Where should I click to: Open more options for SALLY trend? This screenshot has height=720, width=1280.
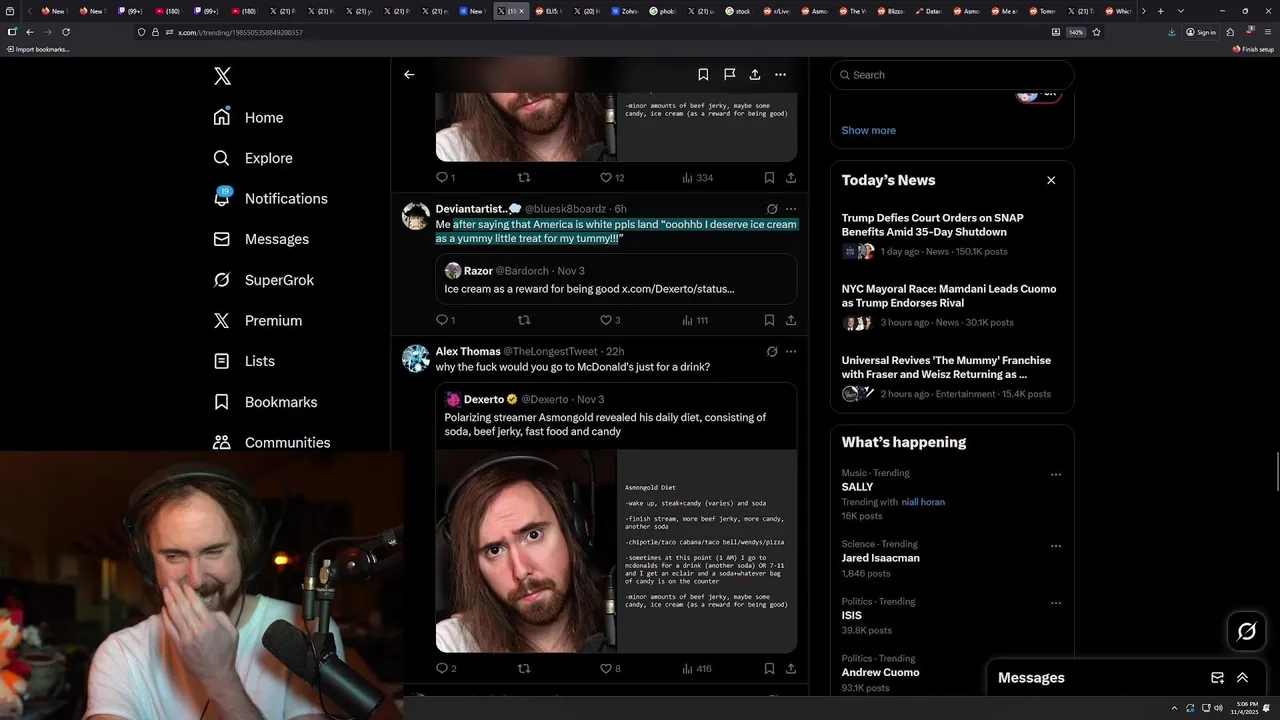1056,475
